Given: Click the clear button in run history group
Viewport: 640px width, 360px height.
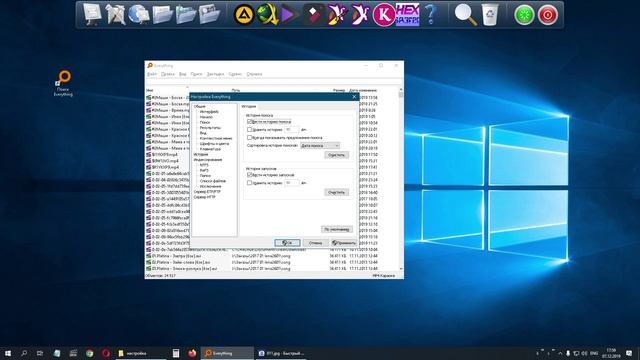Looking at the screenshot, I should point(337,192).
